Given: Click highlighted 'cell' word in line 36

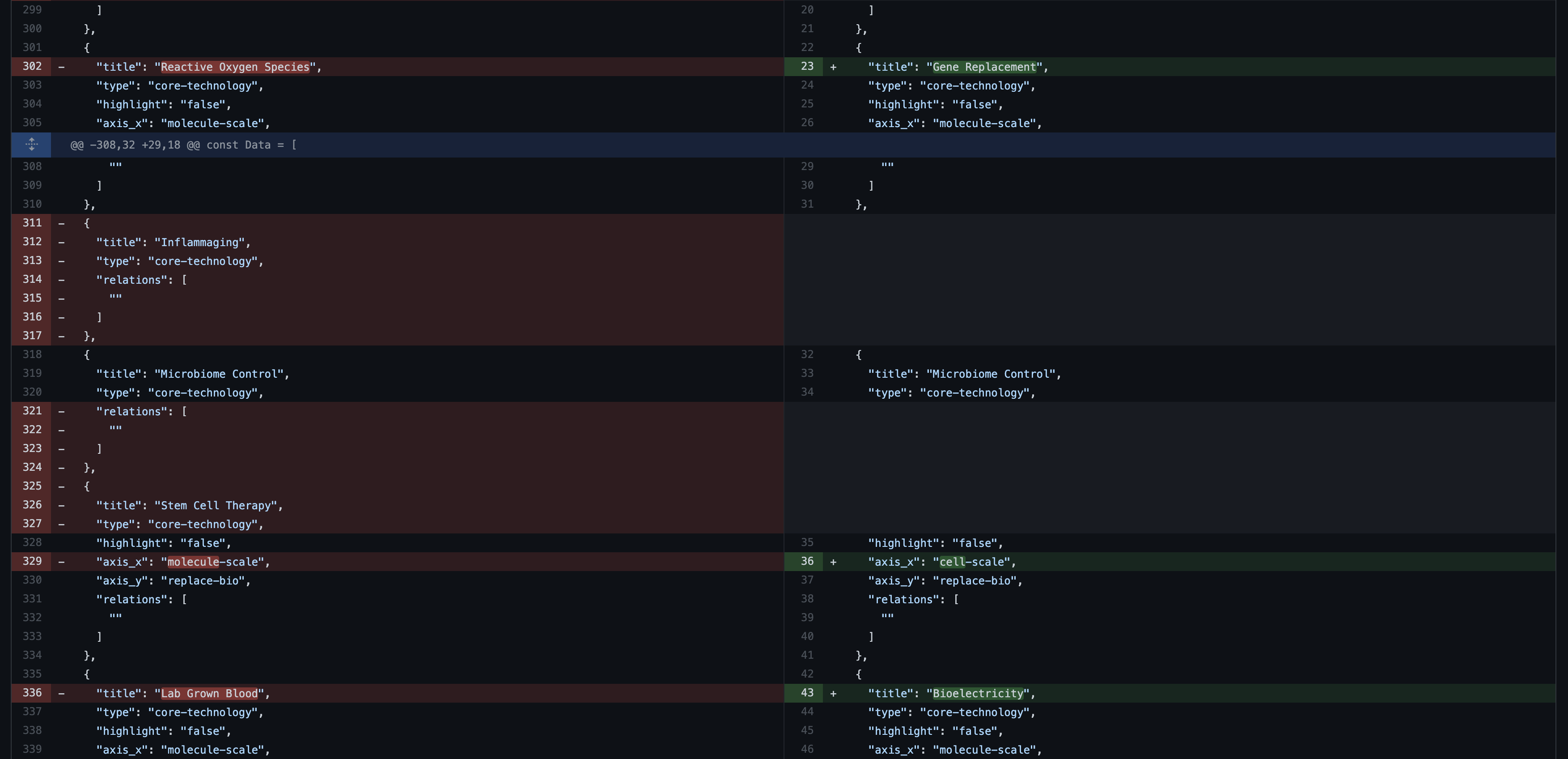Looking at the screenshot, I should pos(952,562).
